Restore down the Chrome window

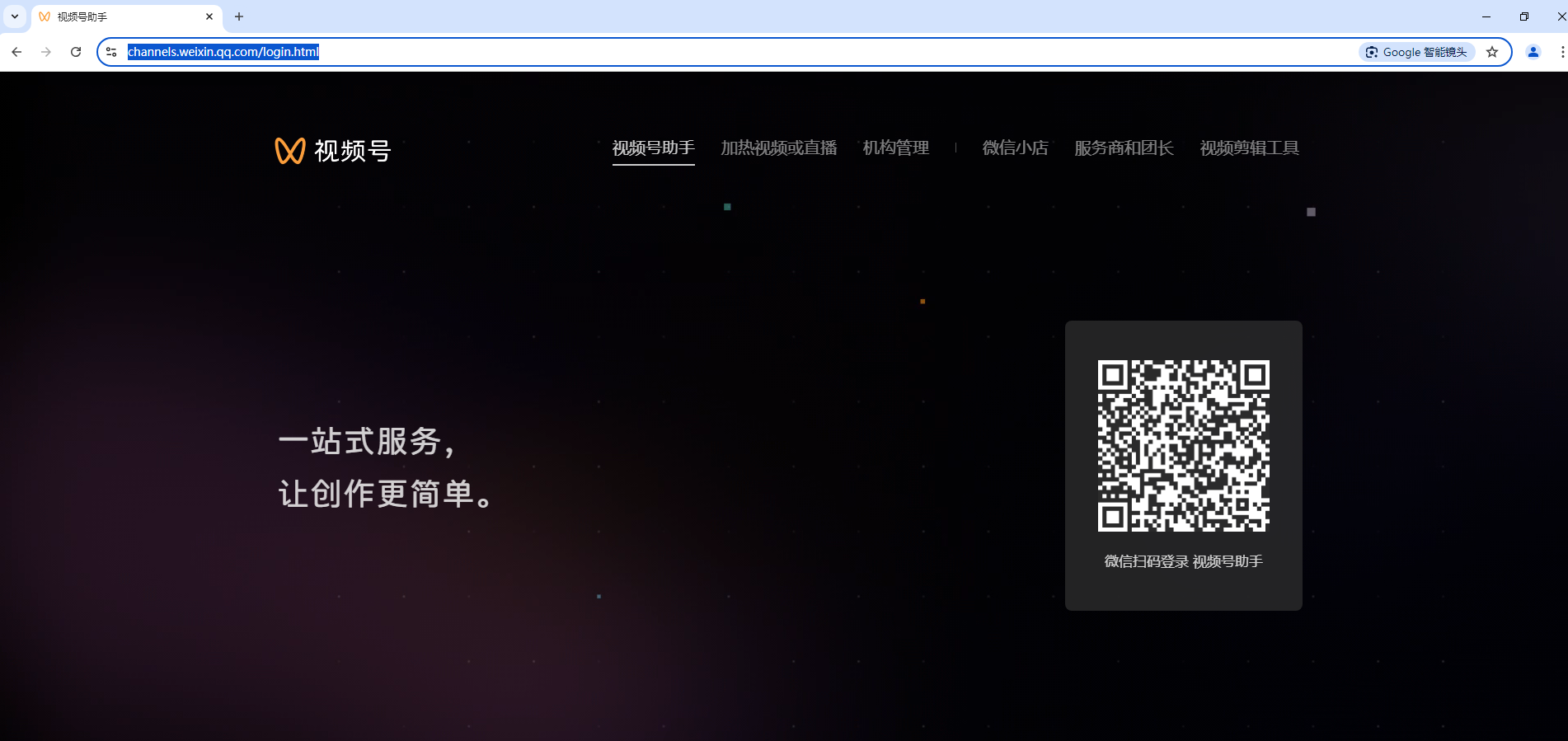1524,16
